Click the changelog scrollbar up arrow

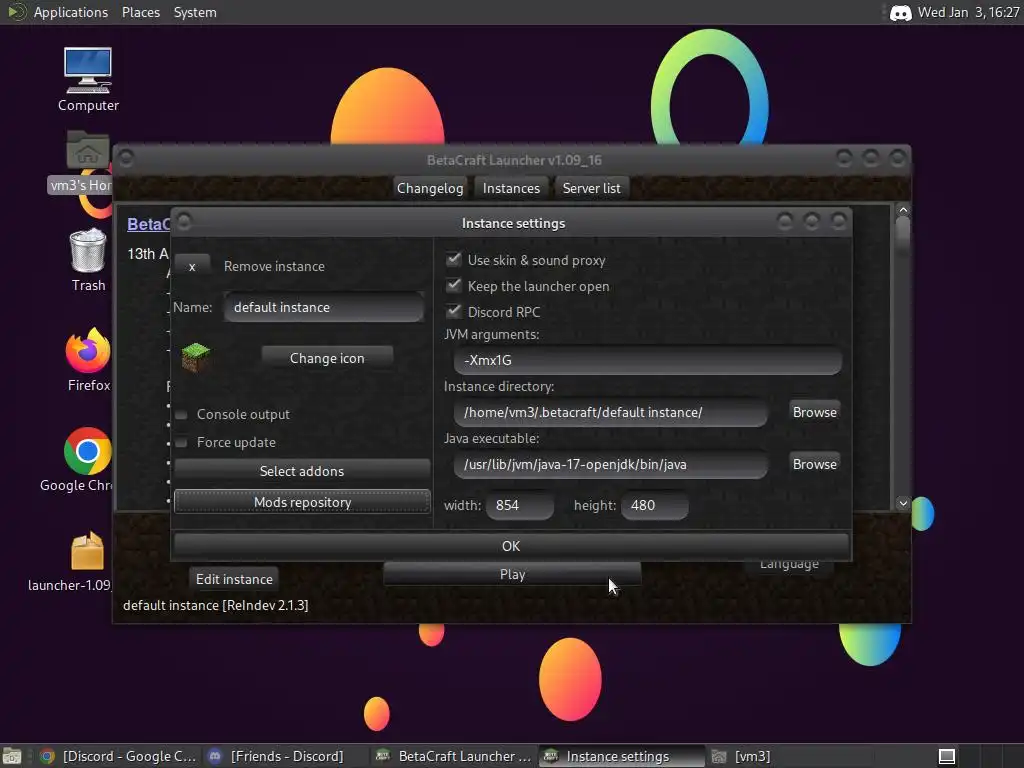(x=903, y=210)
